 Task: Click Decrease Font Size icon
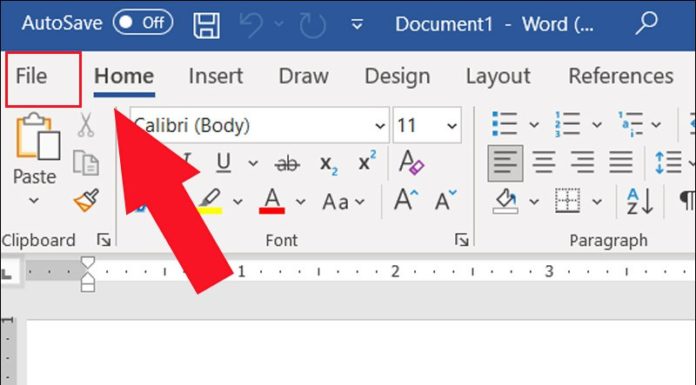[x=445, y=200]
